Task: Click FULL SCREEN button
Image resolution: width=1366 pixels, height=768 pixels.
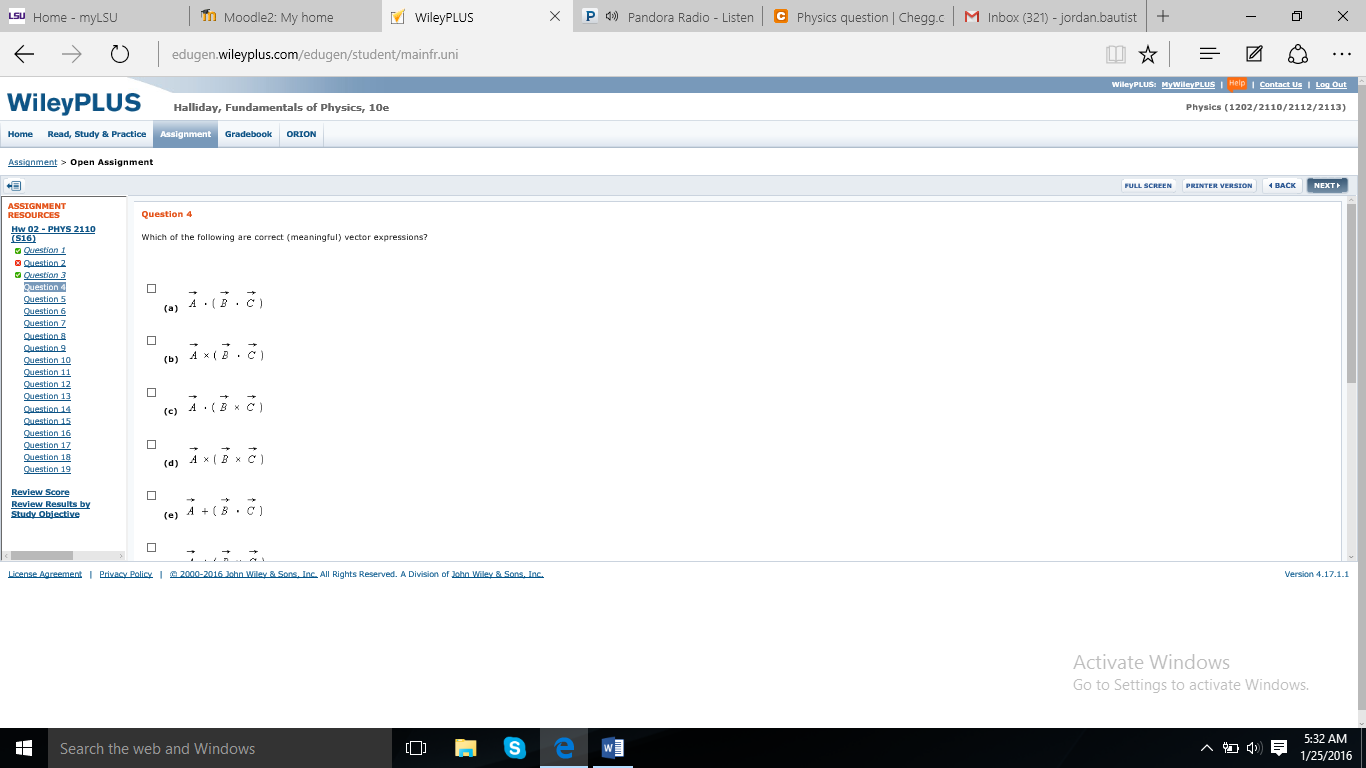Action: pos(1148,186)
